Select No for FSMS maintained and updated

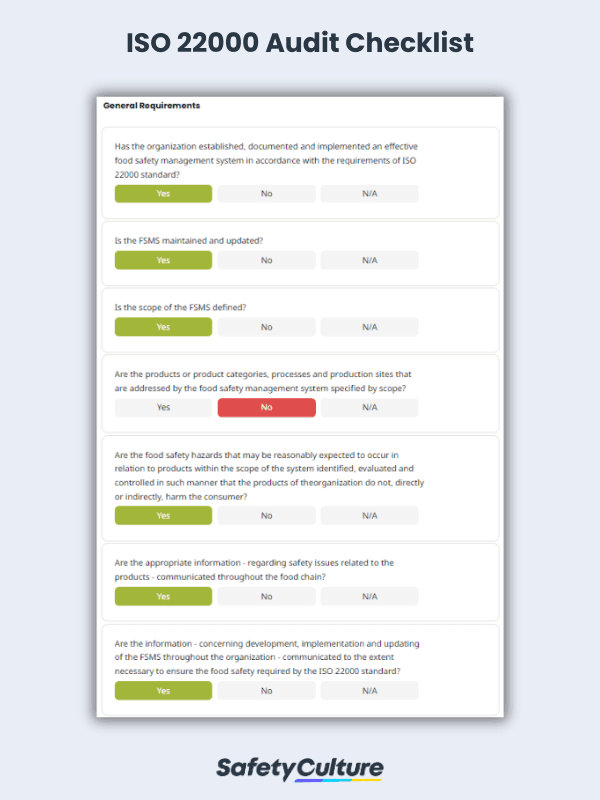point(266,260)
